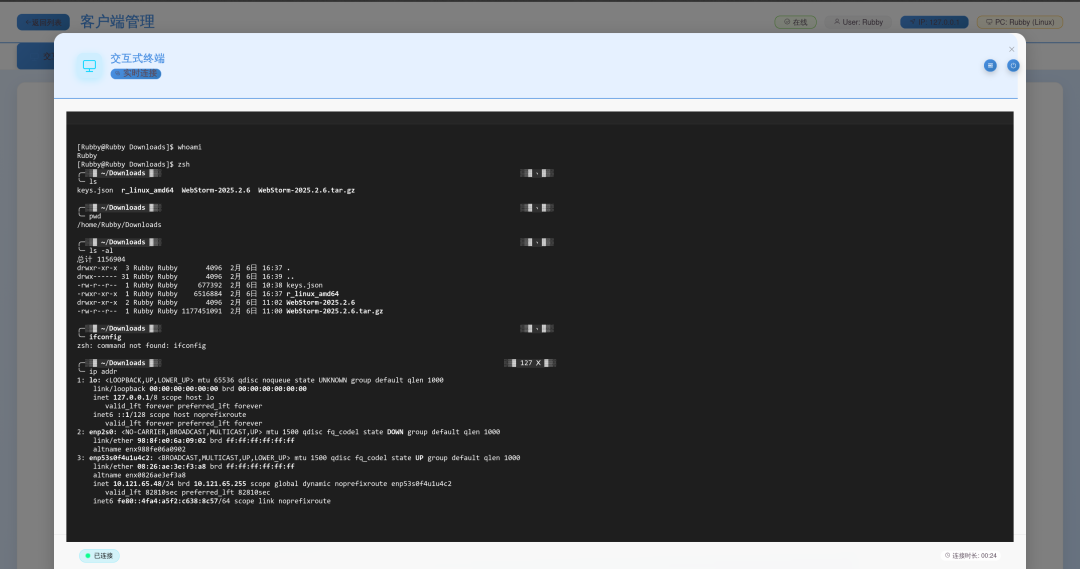1080x569 pixels.
Task: Click the 已连接 connected status indicator
Action: 99,556
